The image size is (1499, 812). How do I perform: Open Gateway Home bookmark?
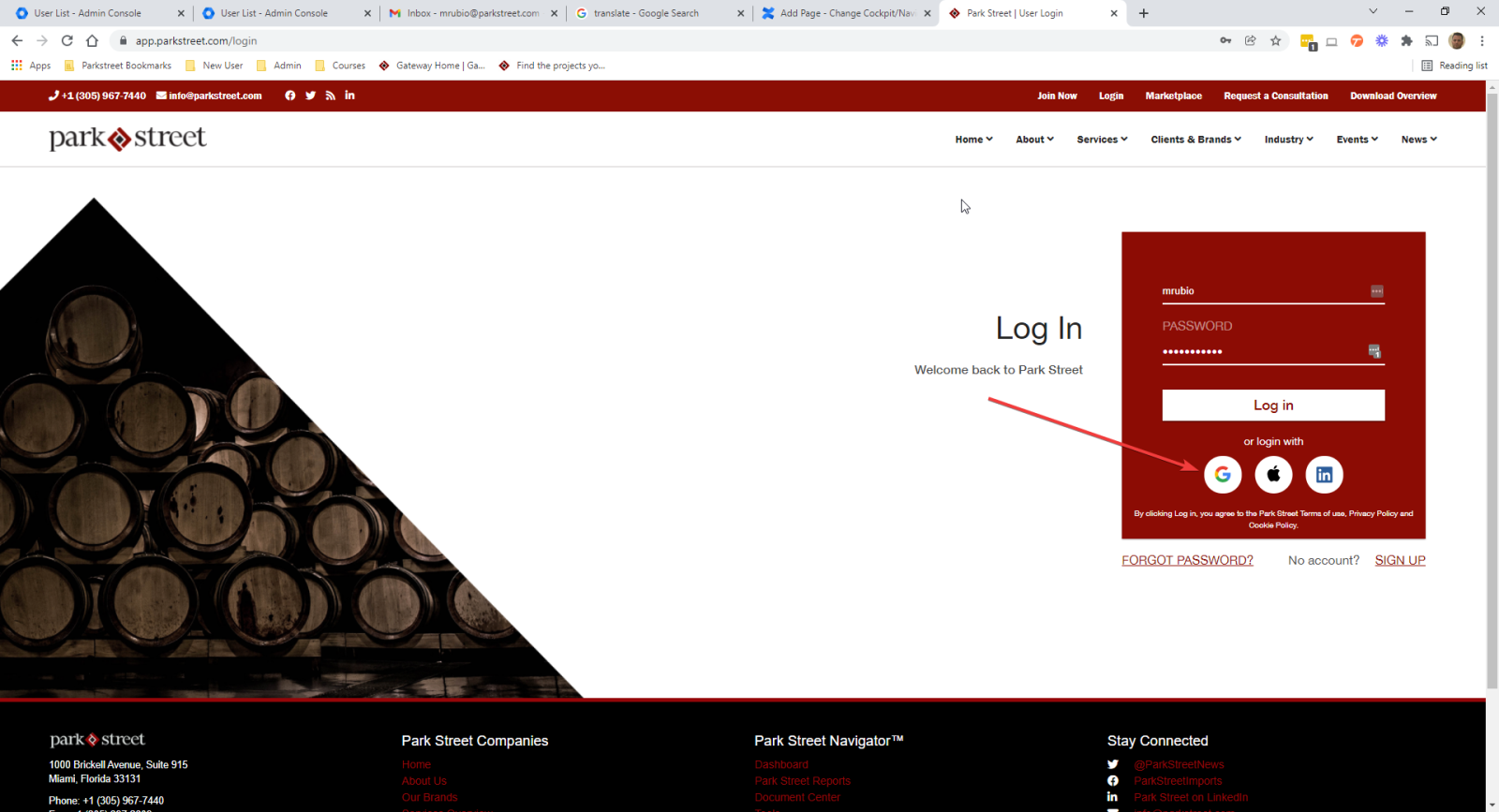click(432, 66)
